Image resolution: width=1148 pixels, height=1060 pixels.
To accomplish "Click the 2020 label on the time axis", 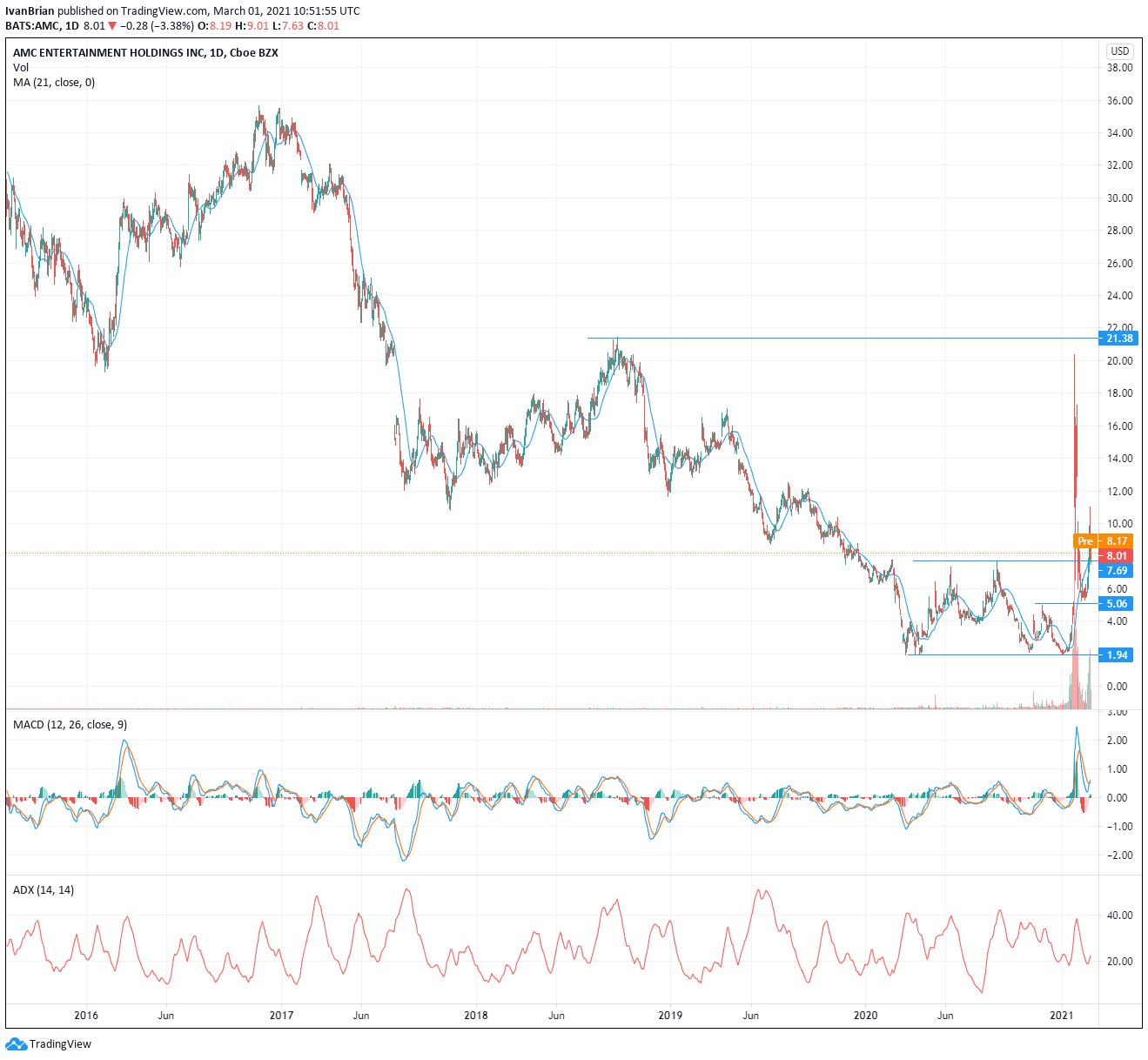I will coord(865,1016).
